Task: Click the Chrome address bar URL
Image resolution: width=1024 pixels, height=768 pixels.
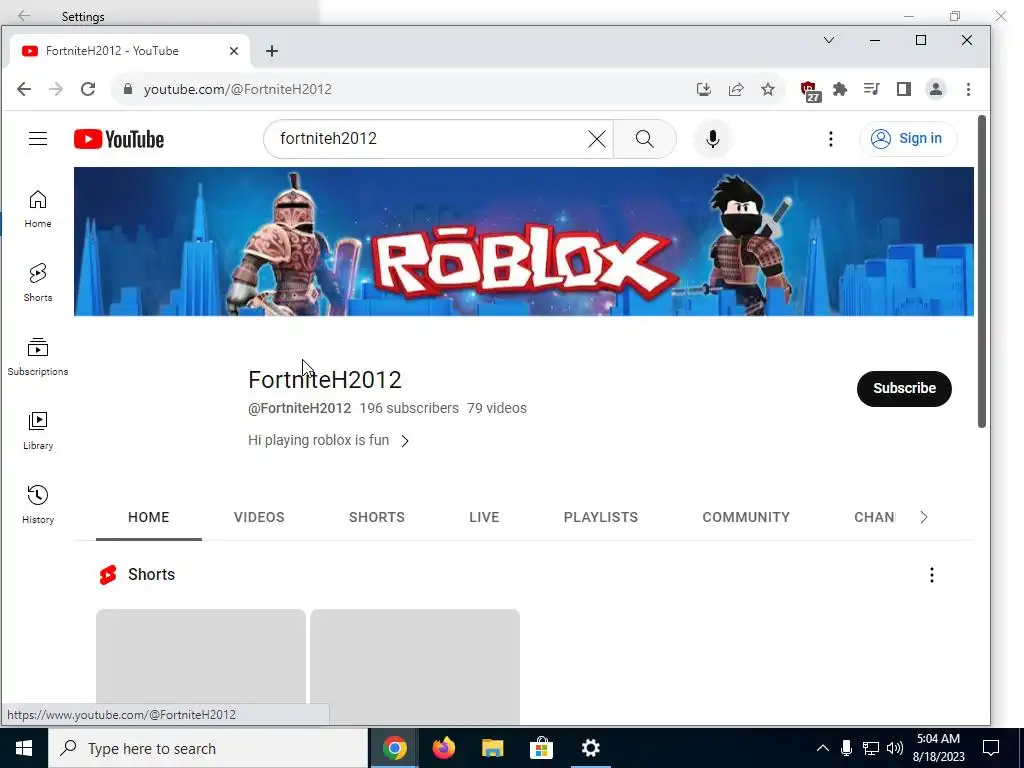Action: [x=238, y=89]
